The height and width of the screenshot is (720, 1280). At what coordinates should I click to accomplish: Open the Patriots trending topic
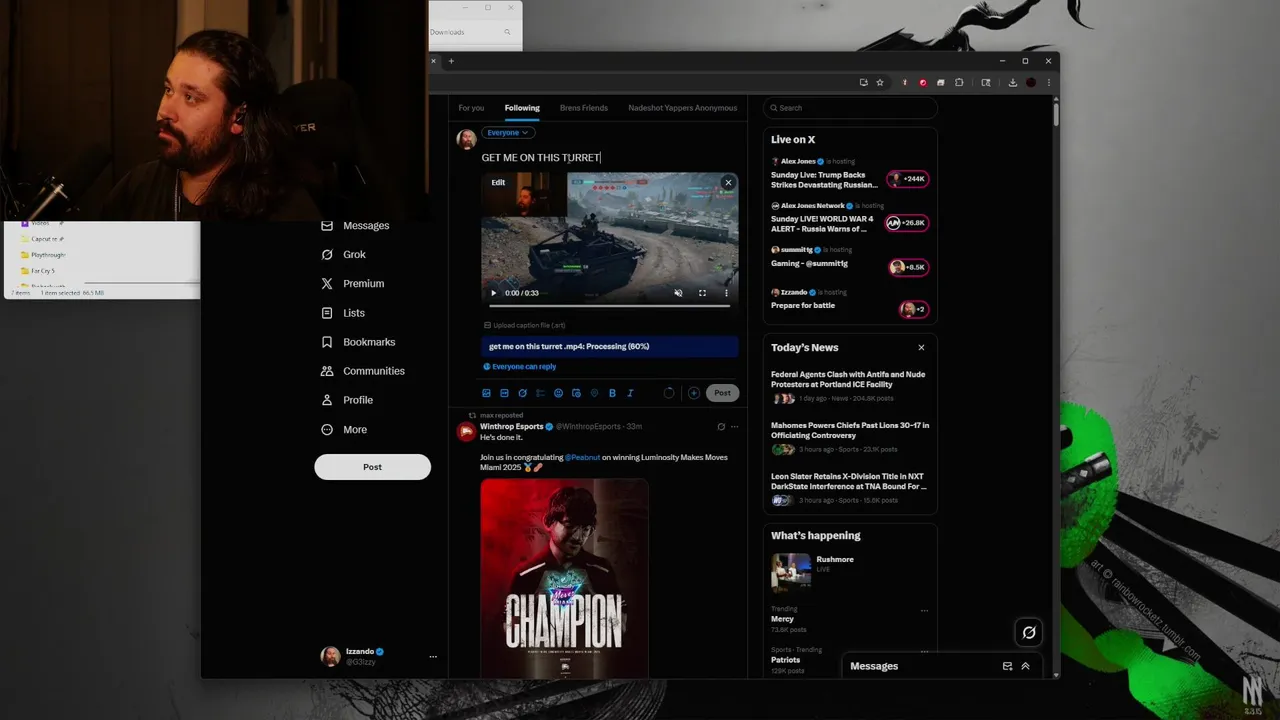[x=785, y=660]
